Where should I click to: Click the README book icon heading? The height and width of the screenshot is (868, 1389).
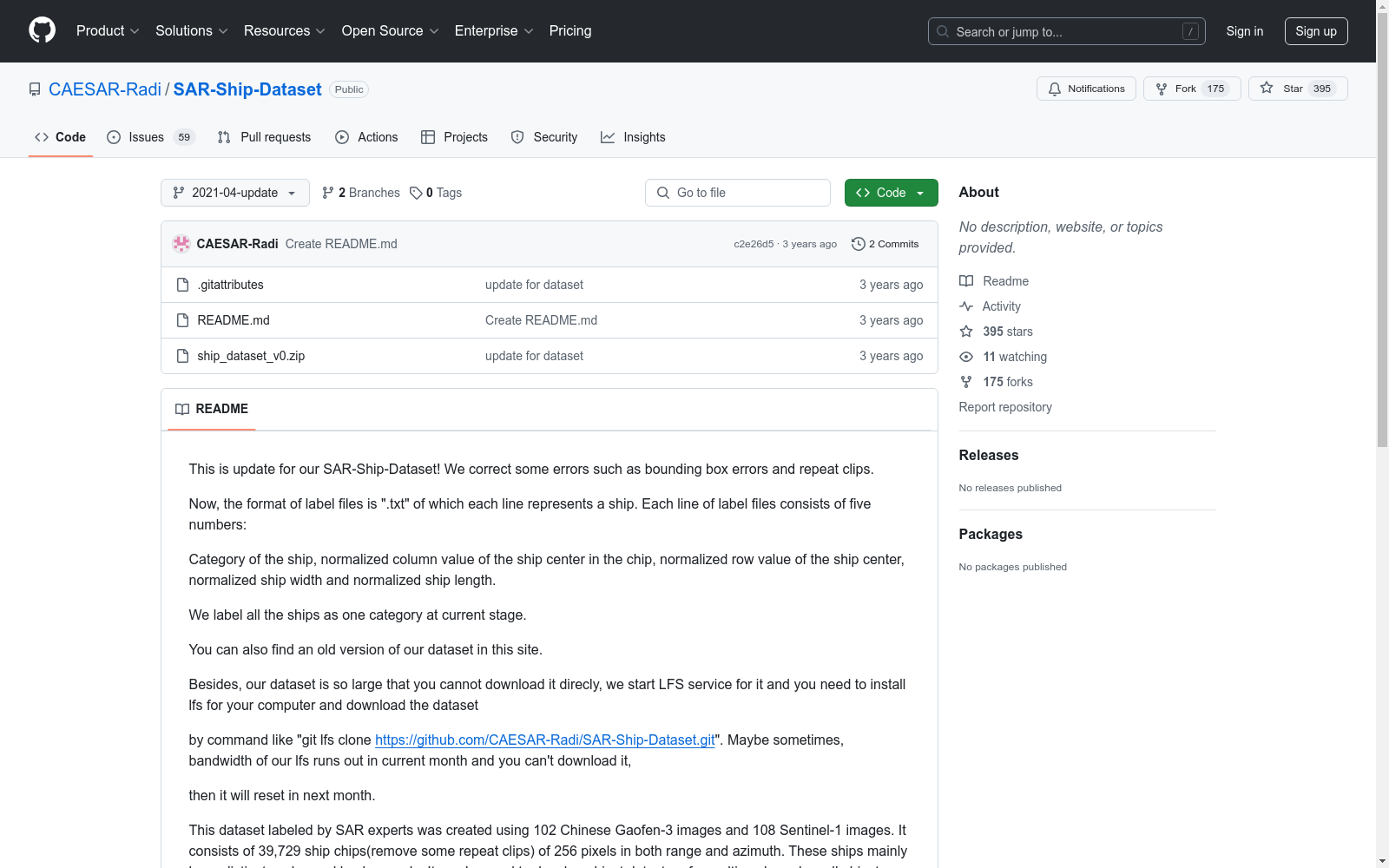click(x=182, y=409)
